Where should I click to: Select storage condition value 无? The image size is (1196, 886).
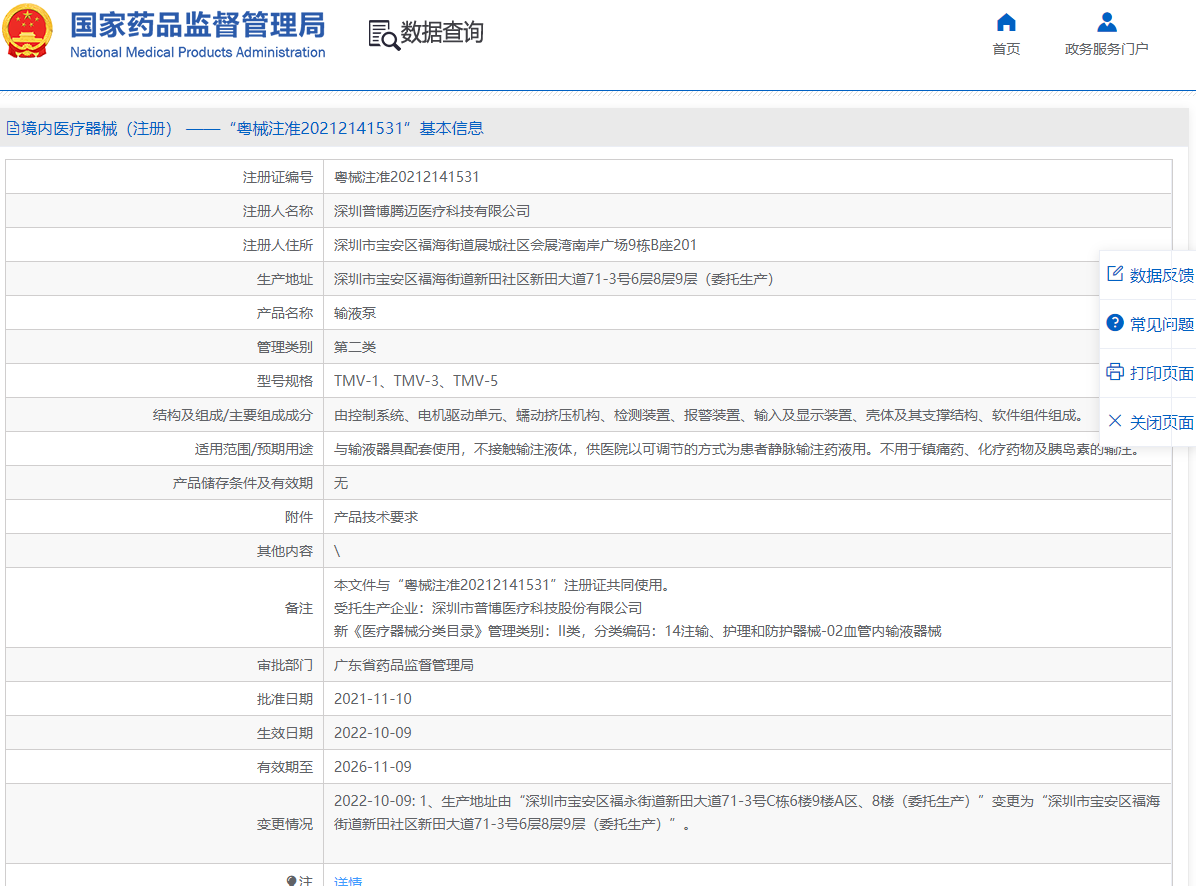point(341,483)
